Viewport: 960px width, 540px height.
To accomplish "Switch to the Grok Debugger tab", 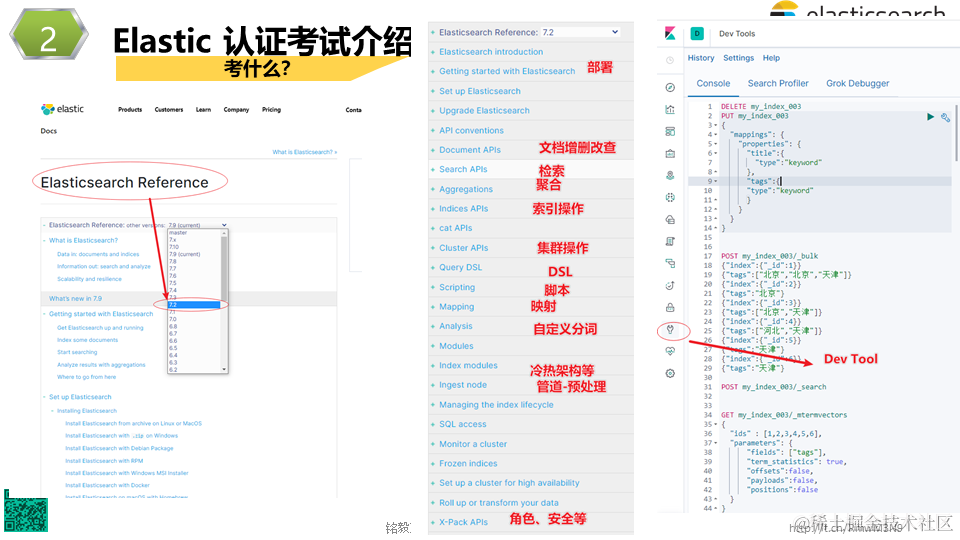I will 857,83.
